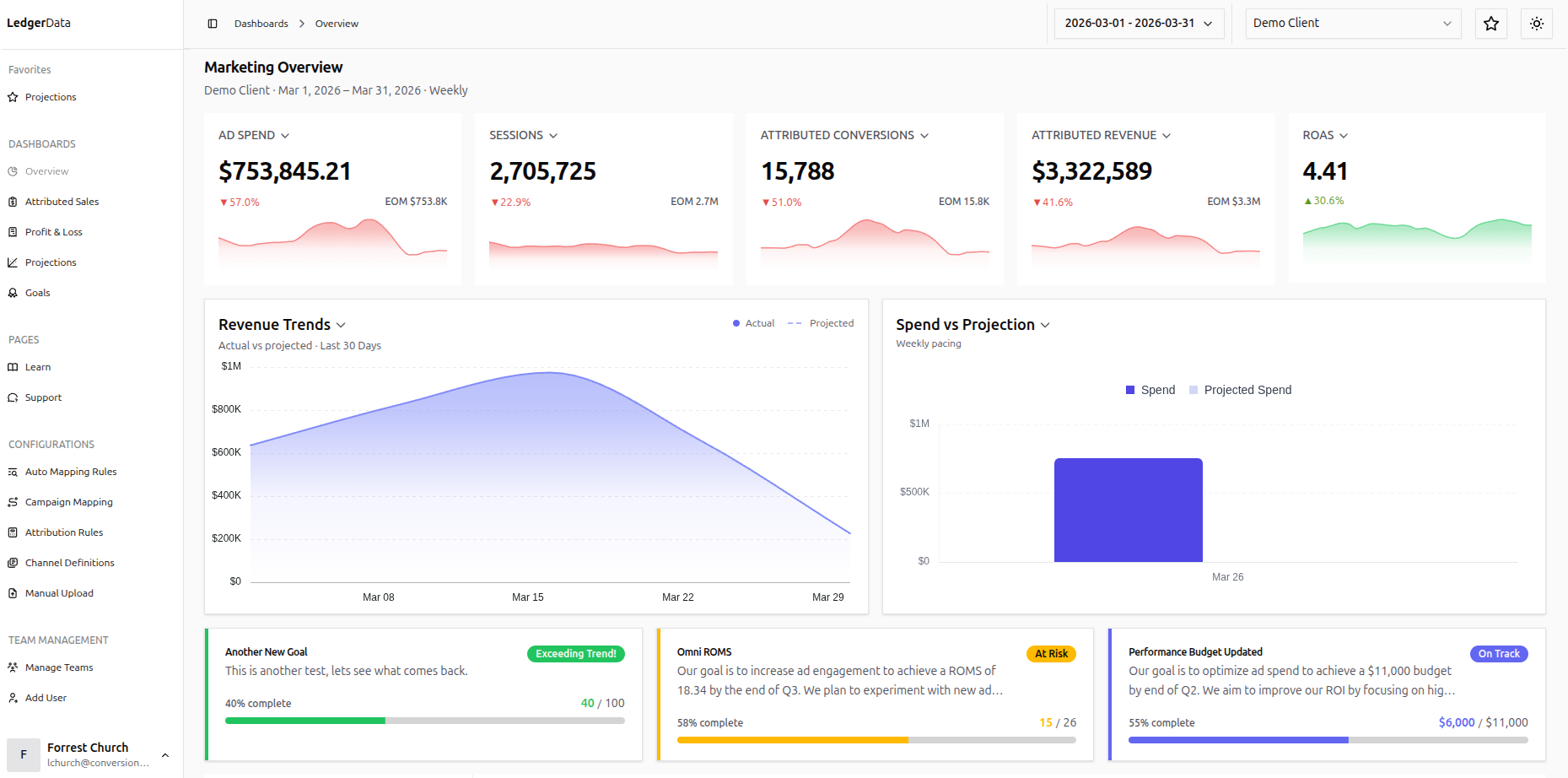Open the Spend vs Projection dropdown

[1045, 325]
